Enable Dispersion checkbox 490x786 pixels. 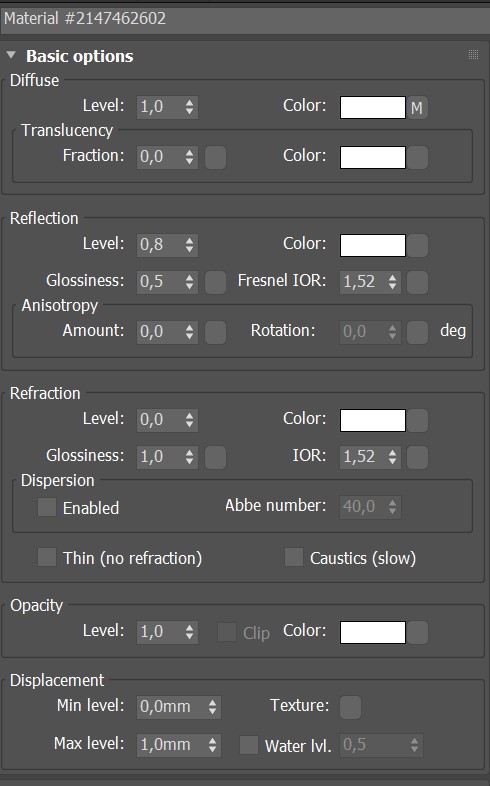(x=47, y=507)
